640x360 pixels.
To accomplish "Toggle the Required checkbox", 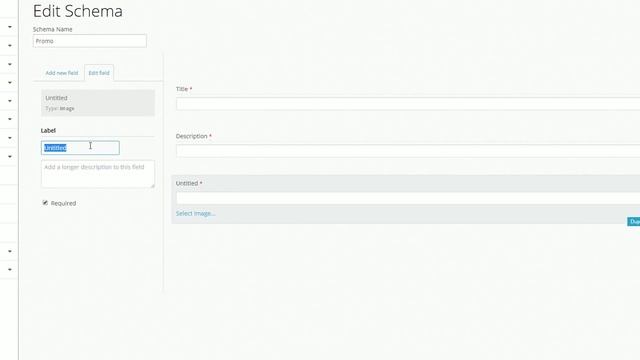I will (x=45, y=203).
